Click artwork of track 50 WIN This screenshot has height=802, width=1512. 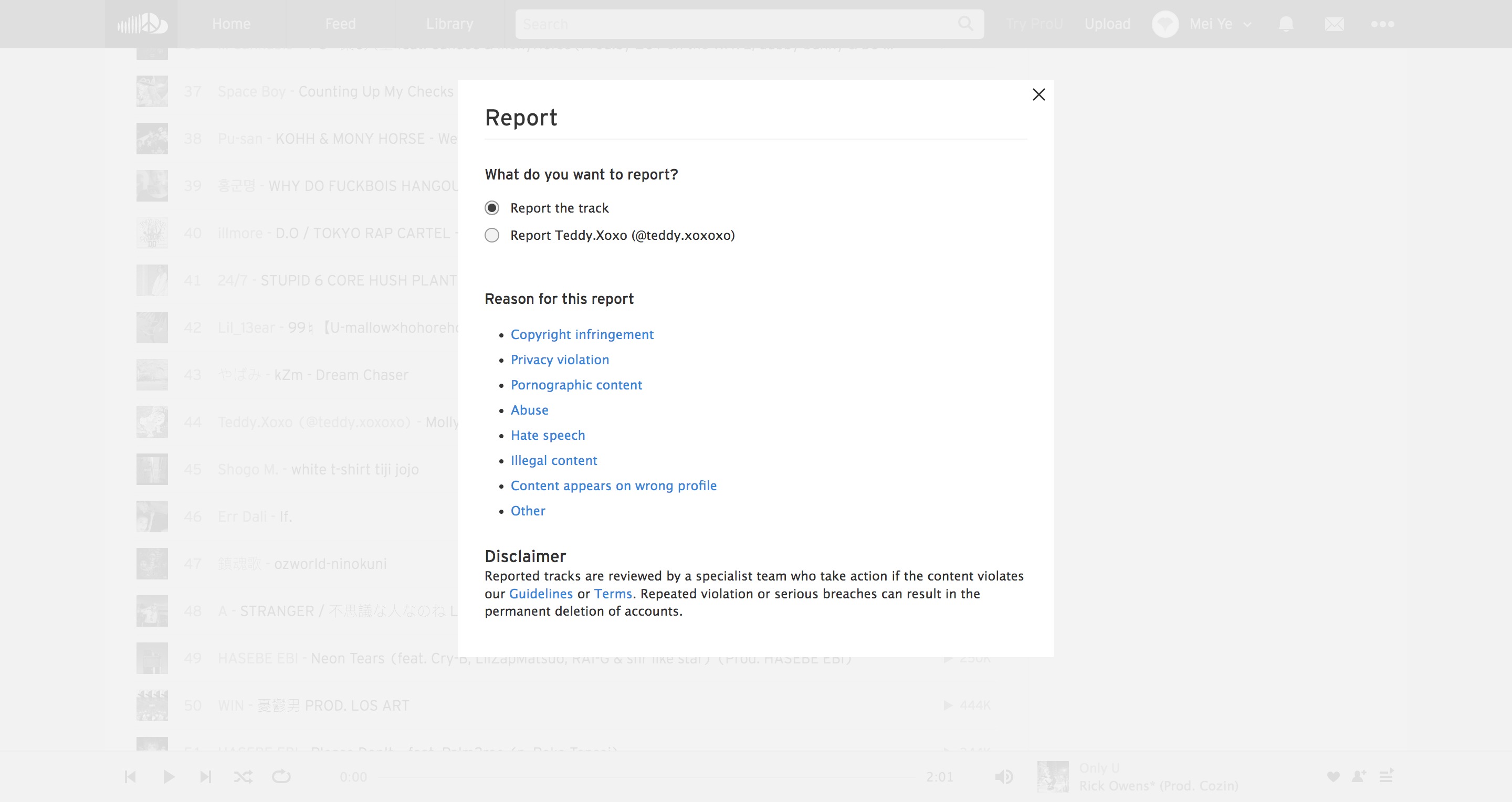[x=152, y=705]
